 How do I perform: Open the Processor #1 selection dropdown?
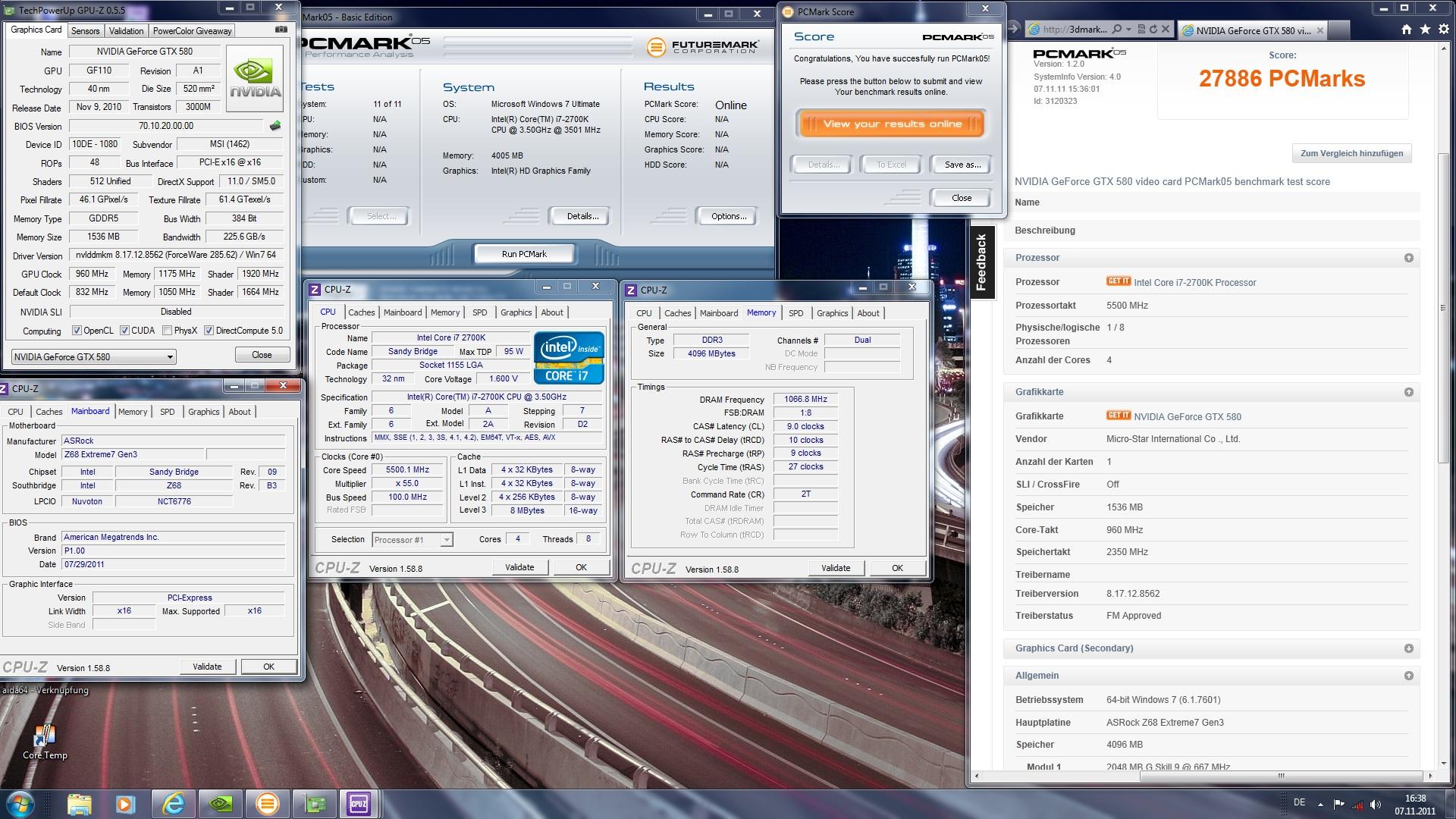[412, 540]
